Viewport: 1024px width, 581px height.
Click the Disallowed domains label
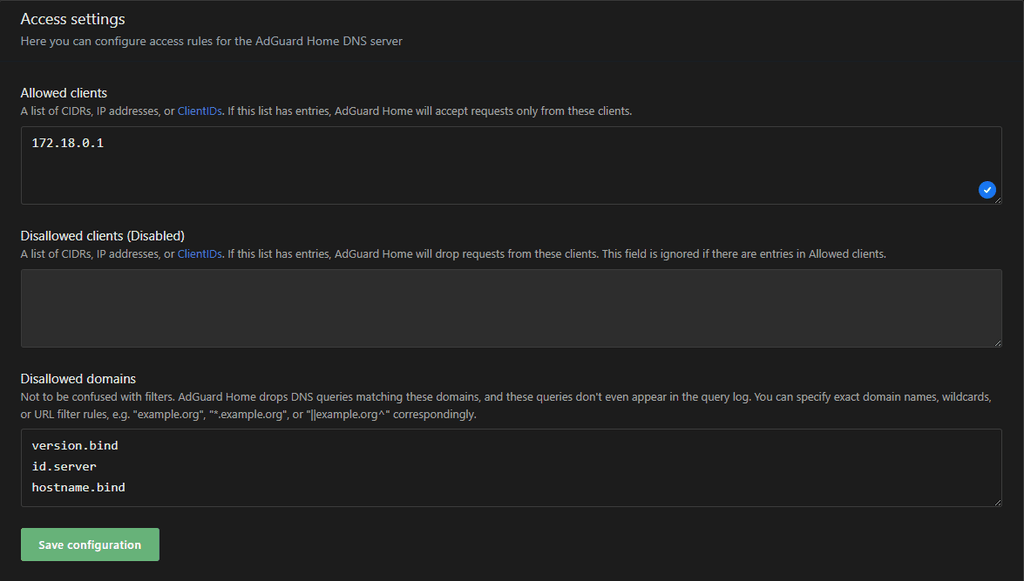[78, 379]
